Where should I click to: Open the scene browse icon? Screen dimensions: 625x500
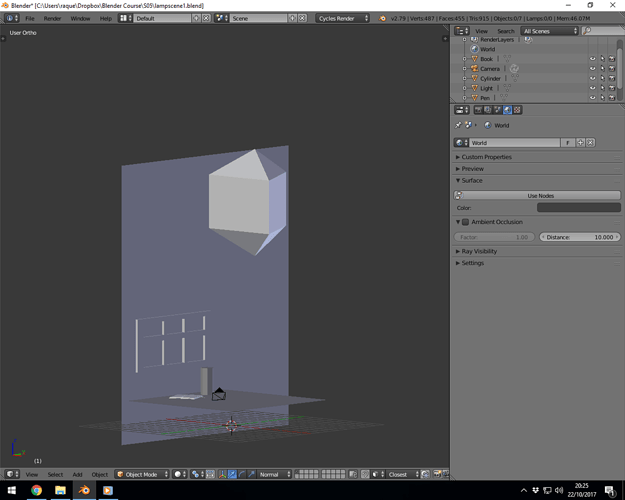222,18
